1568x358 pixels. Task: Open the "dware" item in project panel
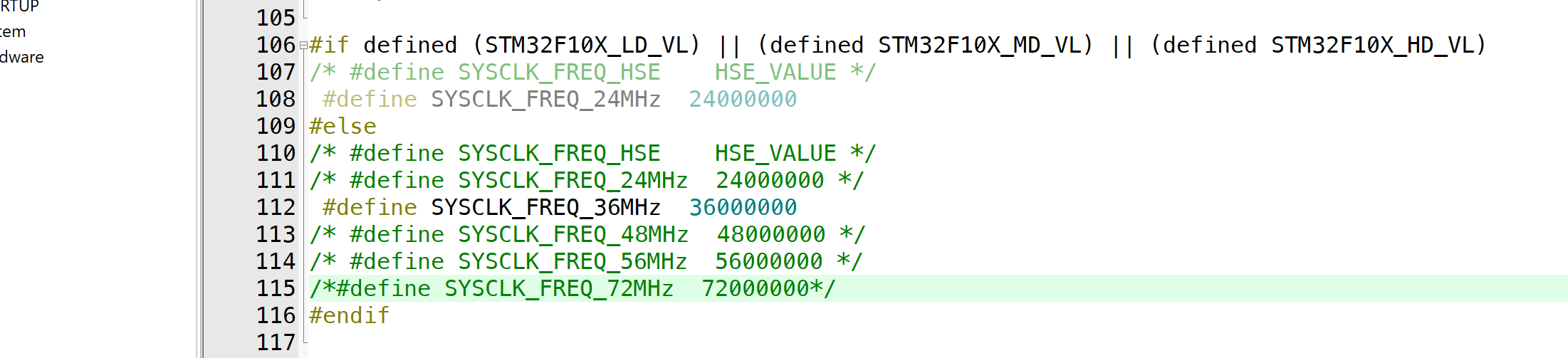pyautogui.click(x=21, y=58)
